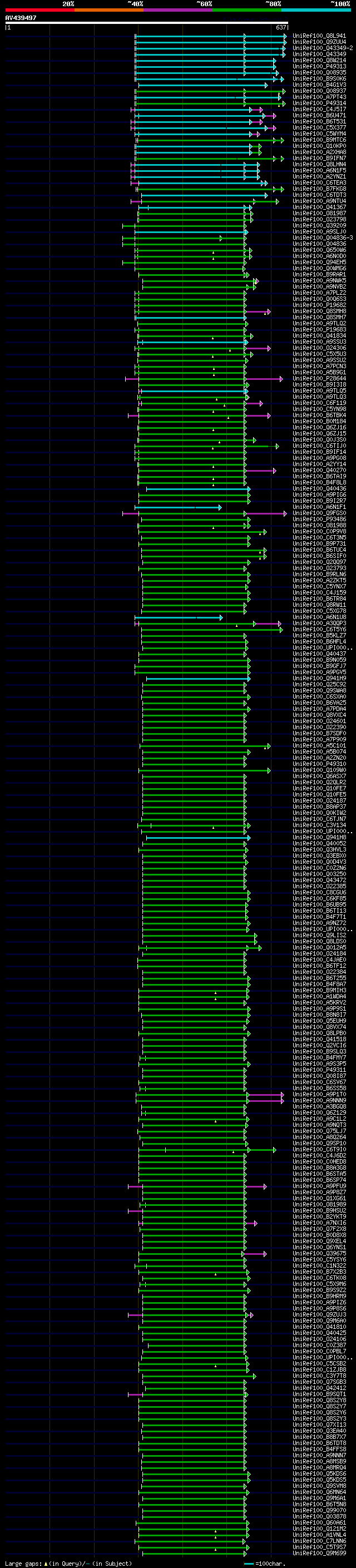The width and height of the screenshot is (356, 1568).
Task: Select hit label UniRef100_B9S0K6
Action: click(319, 78)
